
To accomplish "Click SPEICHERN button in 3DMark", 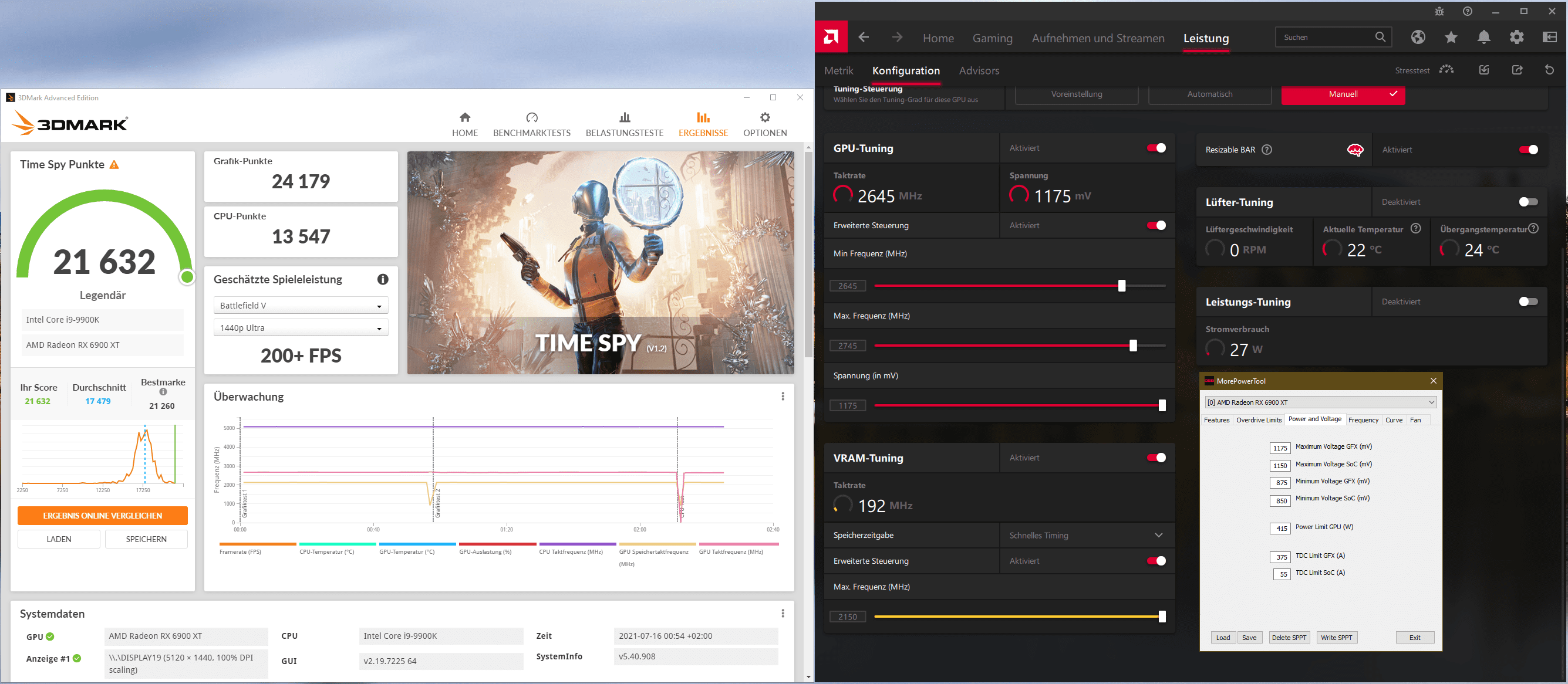I will point(146,539).
